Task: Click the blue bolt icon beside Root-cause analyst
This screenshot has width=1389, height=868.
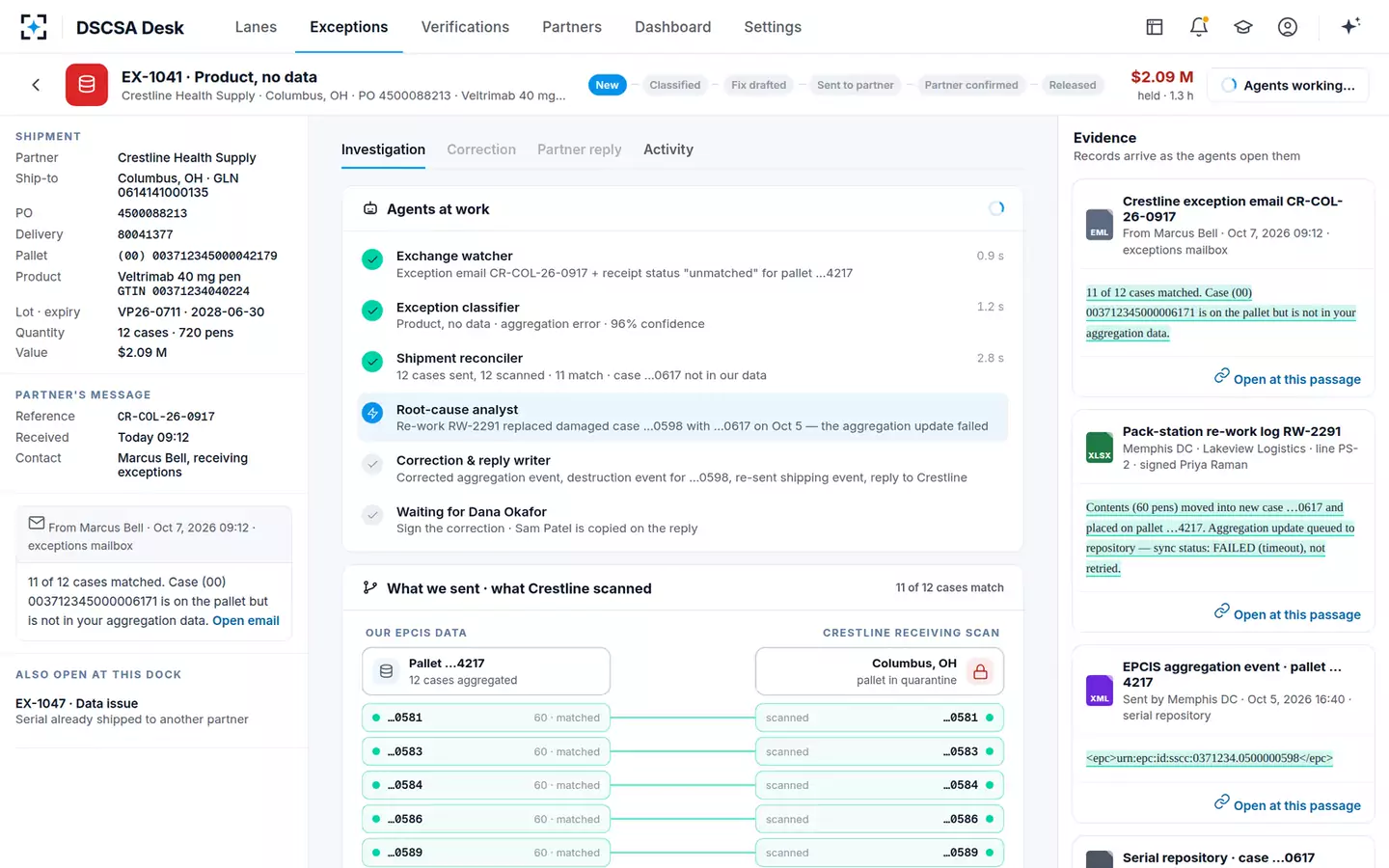Action: click(372, 413)
